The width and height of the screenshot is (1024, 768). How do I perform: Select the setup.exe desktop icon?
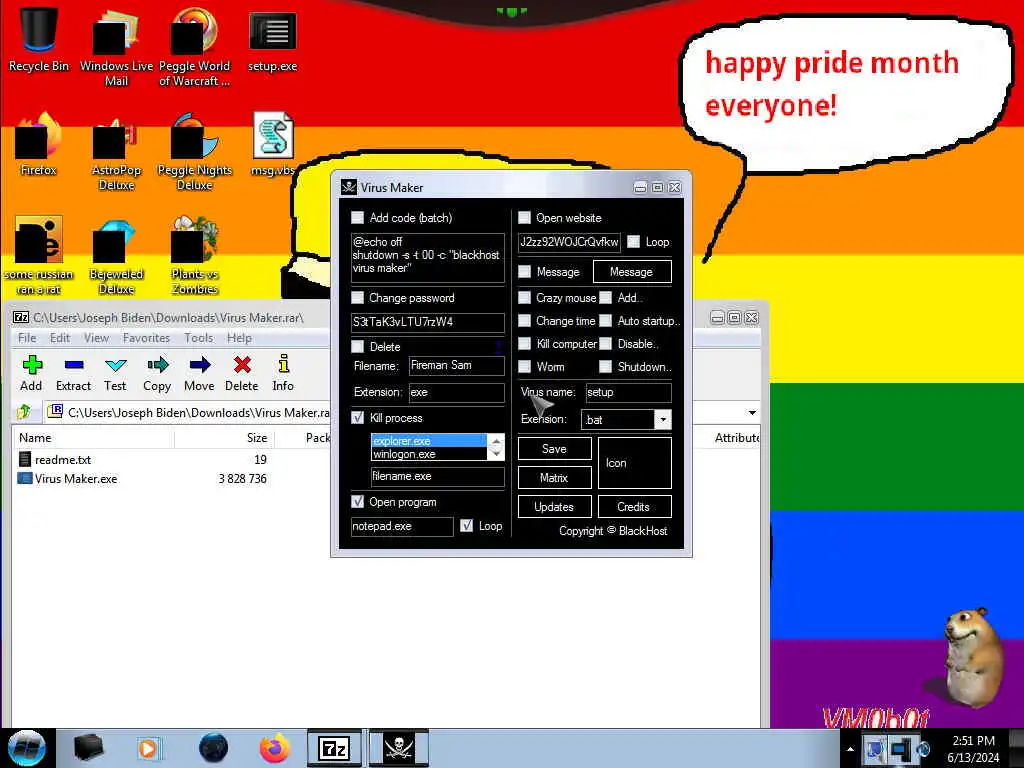(272, 40)
